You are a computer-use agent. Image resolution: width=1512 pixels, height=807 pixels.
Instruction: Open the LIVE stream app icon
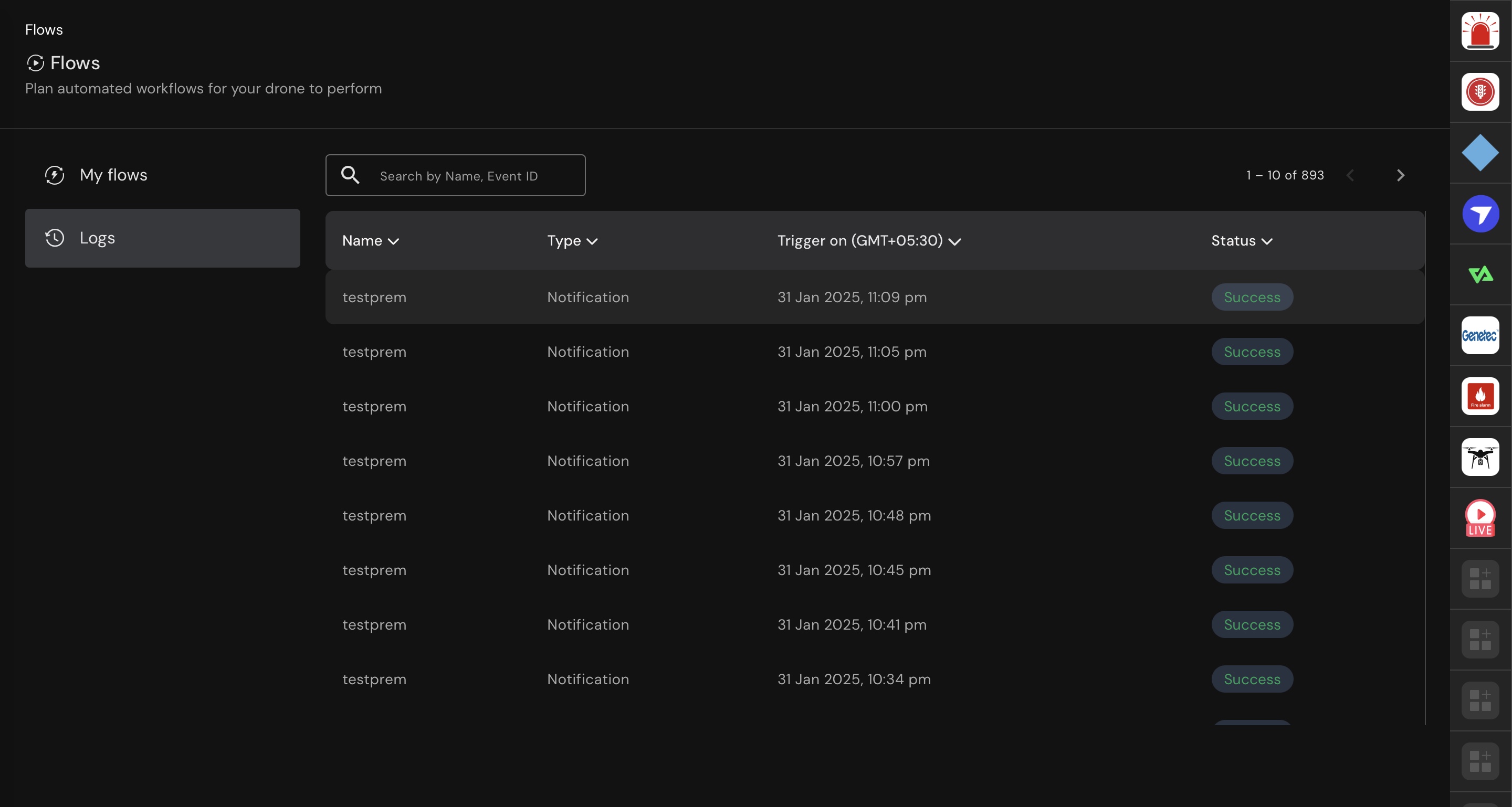tap(1480, 518)
